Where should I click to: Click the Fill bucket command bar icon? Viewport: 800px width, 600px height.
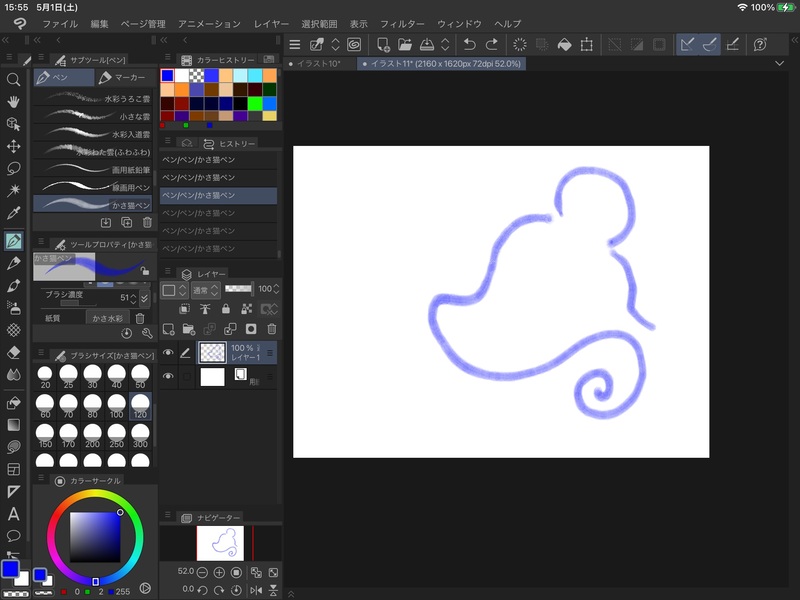pos(564,45)
